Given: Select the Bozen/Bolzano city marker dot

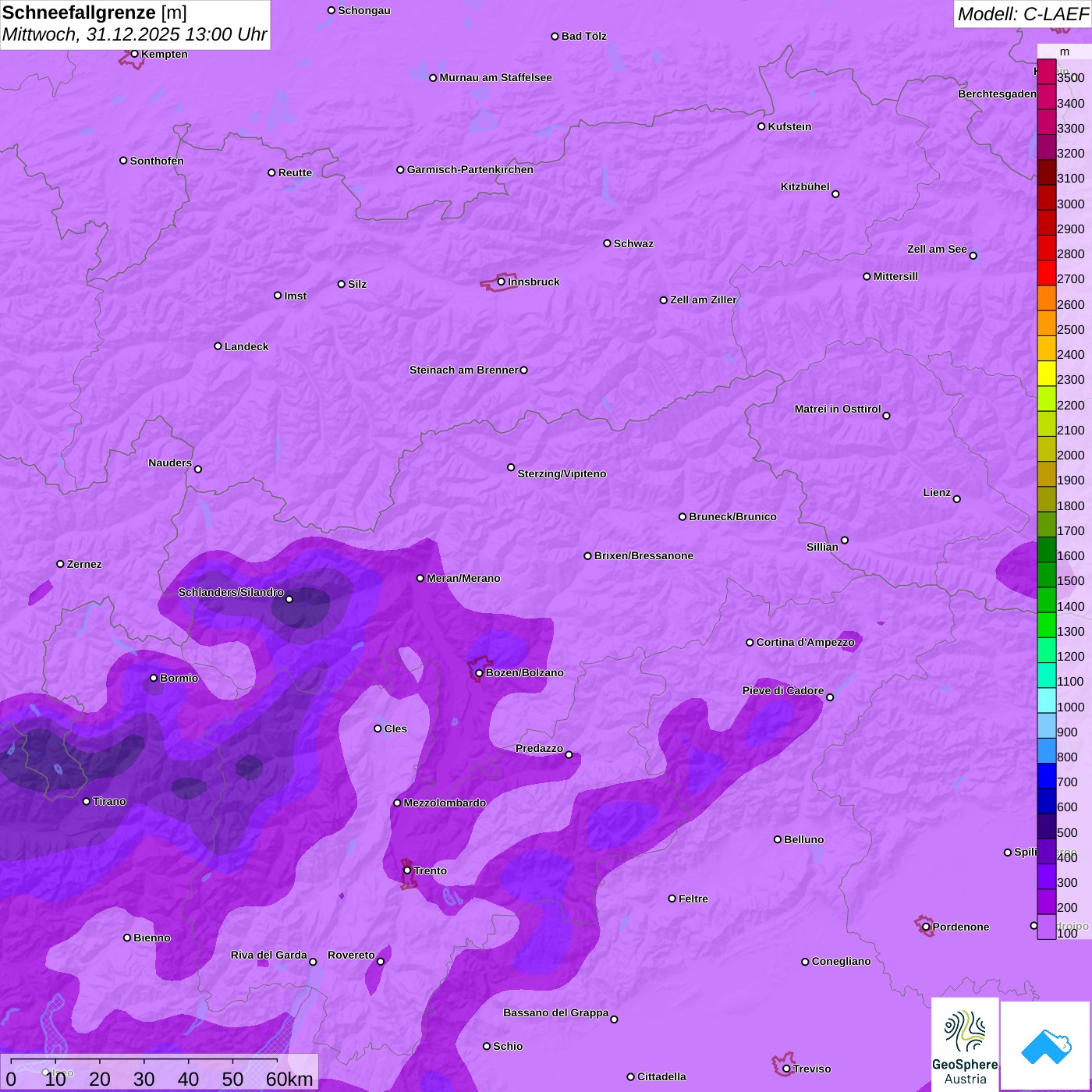Looking at the screenshot, I should pos(480,673).
